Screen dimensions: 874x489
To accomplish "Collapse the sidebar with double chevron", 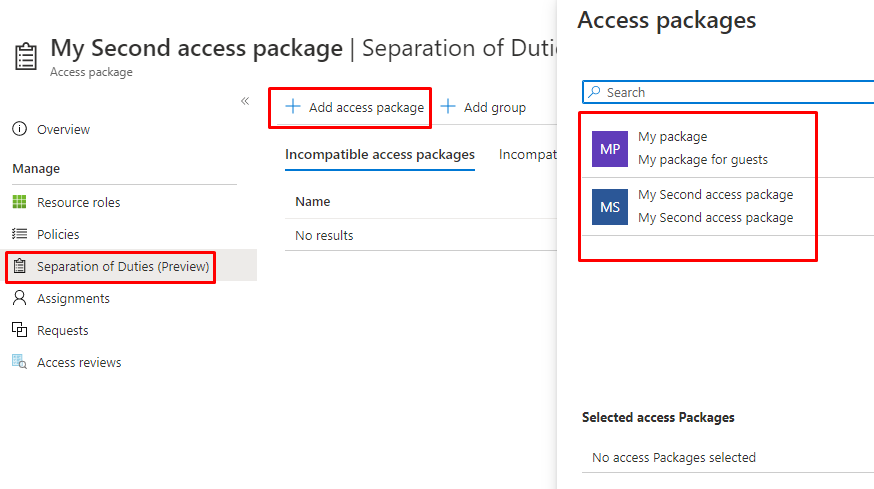I will coord(245,101).
